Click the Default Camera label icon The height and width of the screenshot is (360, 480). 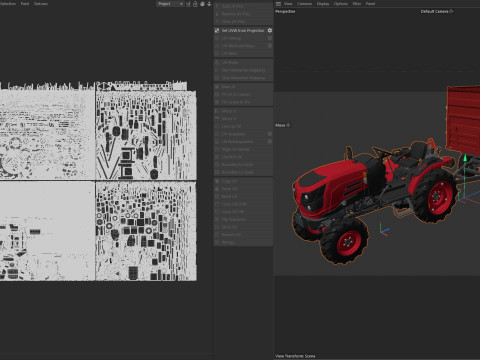(451, 11)
